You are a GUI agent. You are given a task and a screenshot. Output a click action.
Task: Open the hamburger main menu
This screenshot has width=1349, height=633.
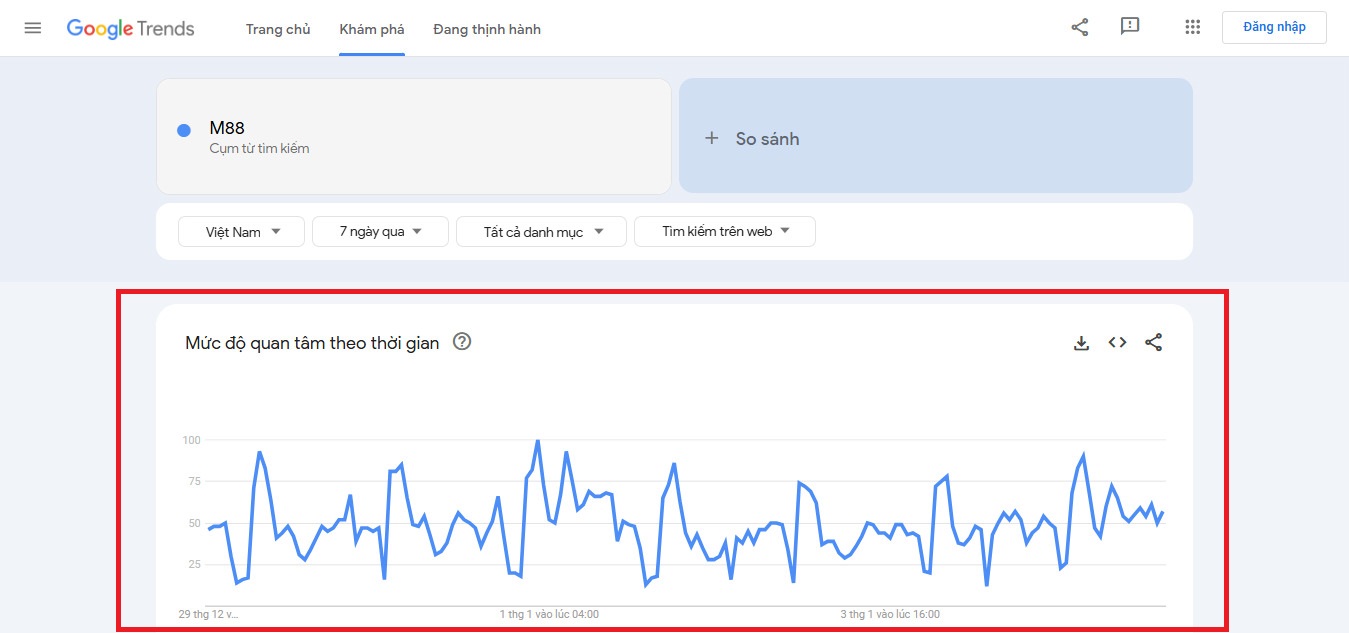33,28
